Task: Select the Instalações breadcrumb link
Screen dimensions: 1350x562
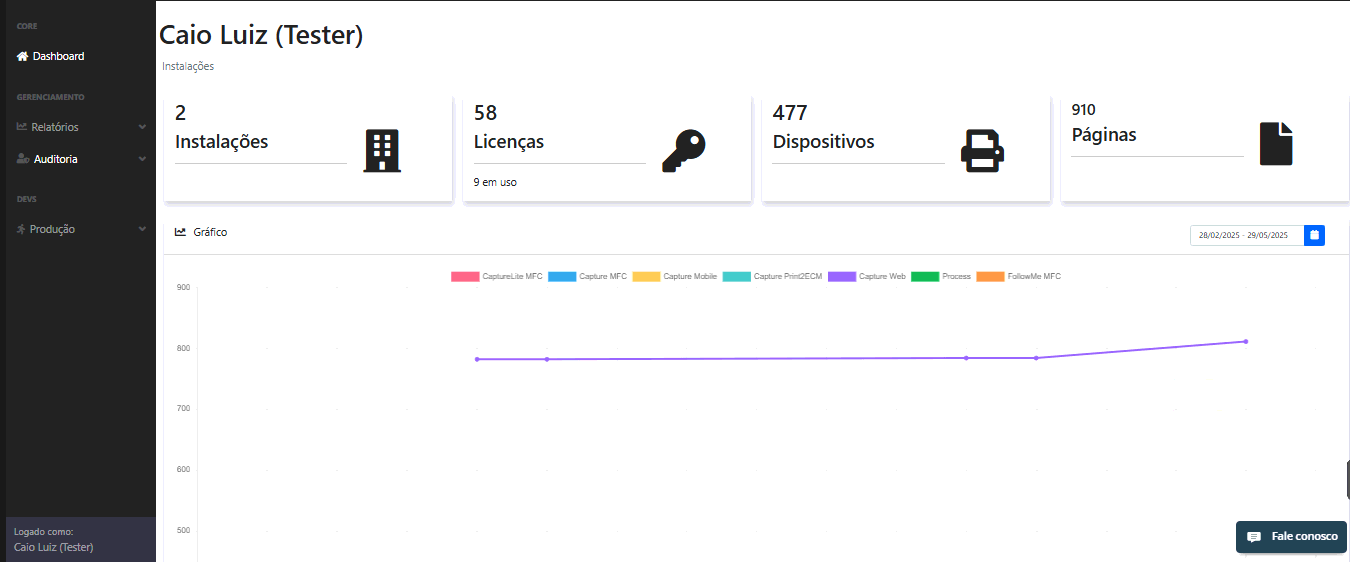Action: pyautogui.click(x=188, y=67)
